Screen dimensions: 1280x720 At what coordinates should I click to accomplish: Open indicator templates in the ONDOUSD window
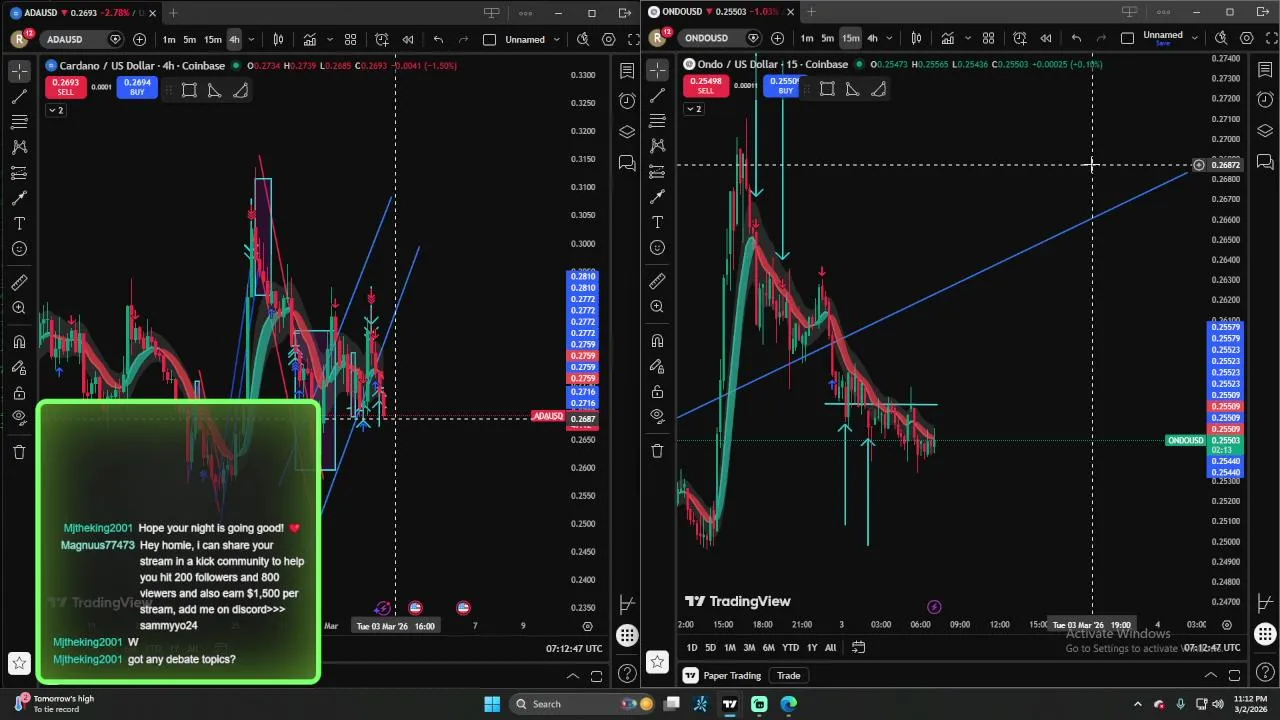[988, 38]
